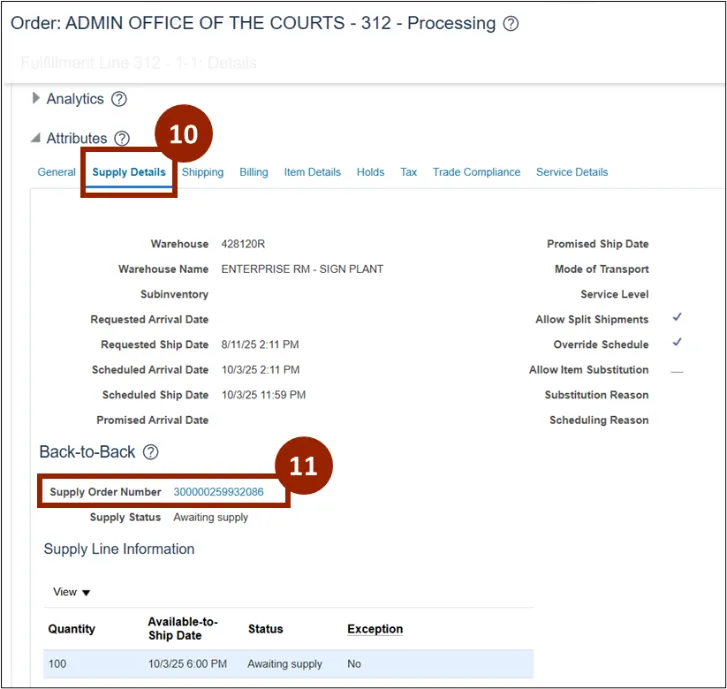Click help icon next to Back-to-Back
Viewport: 727px width, 689px height.
(150, 452)
